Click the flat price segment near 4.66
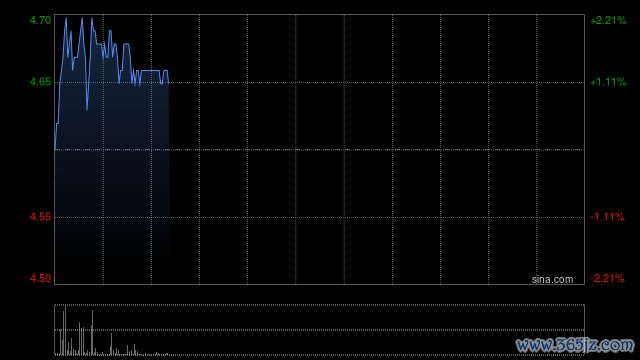 [x=150, y=71]
